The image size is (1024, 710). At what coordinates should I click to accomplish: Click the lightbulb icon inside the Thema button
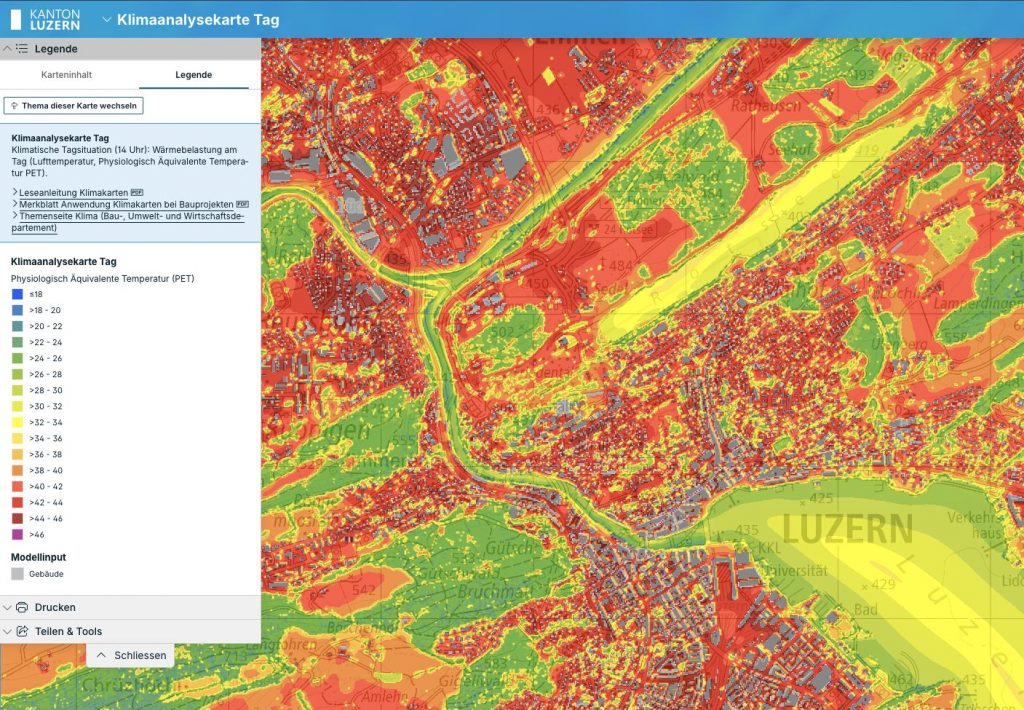15,106
